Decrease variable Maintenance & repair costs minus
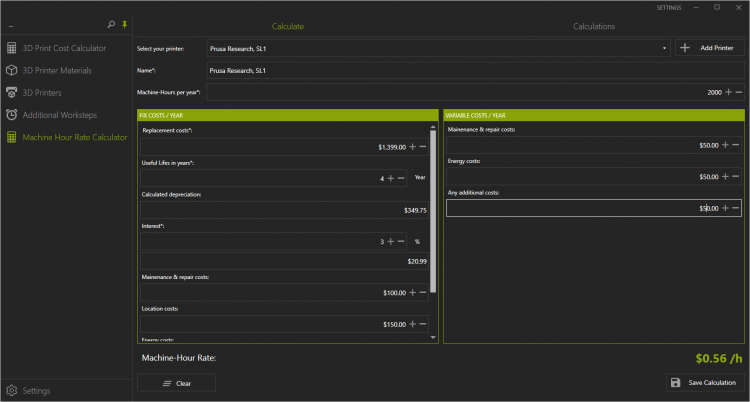 (736, 145)
